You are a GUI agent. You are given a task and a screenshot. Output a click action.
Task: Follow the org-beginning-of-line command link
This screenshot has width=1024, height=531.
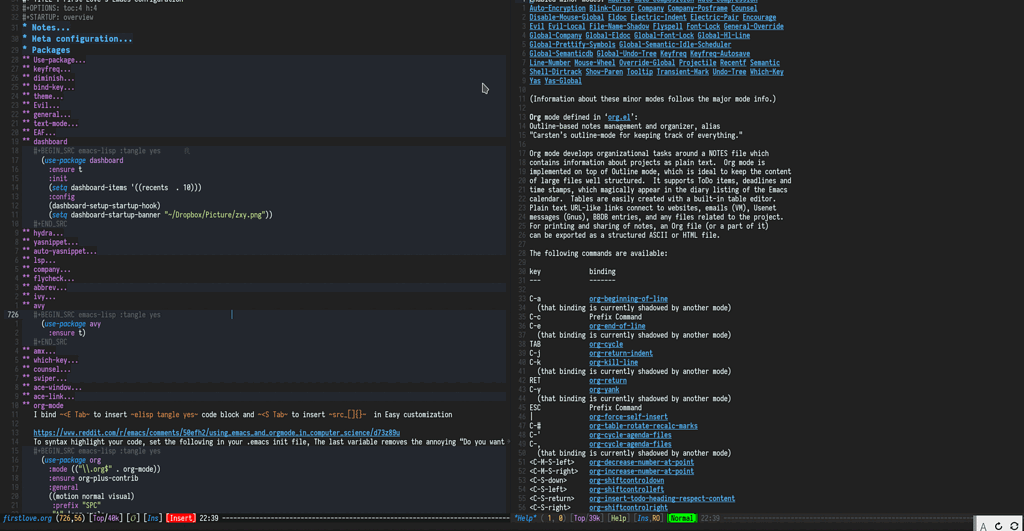628,299
